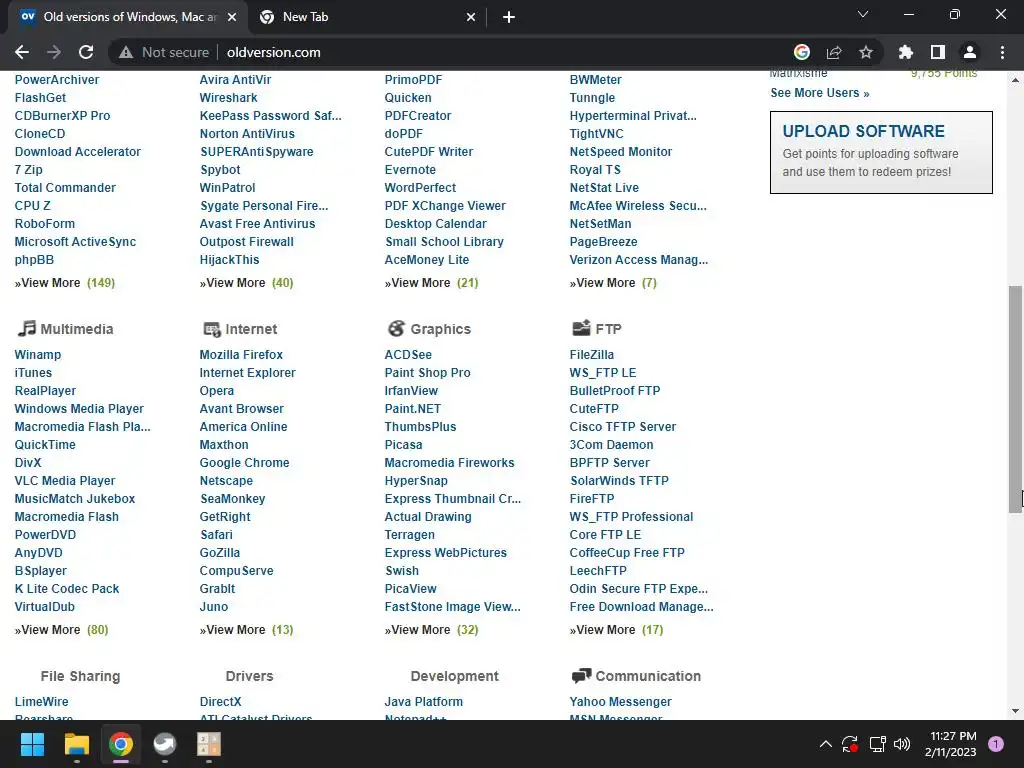
Task: Open the Yahoo Messenger link
Action: click(x=620, y=701)
